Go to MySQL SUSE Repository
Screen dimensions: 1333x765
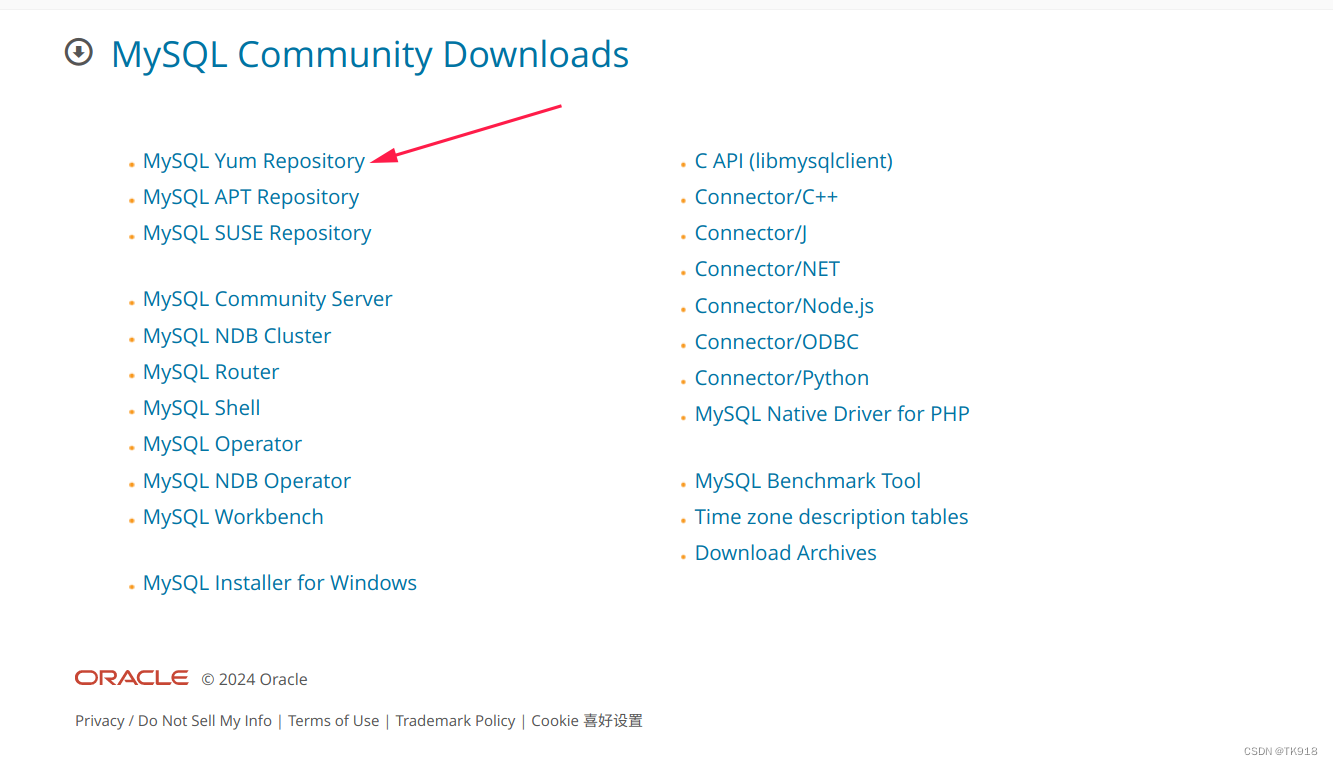coord(257,233)
